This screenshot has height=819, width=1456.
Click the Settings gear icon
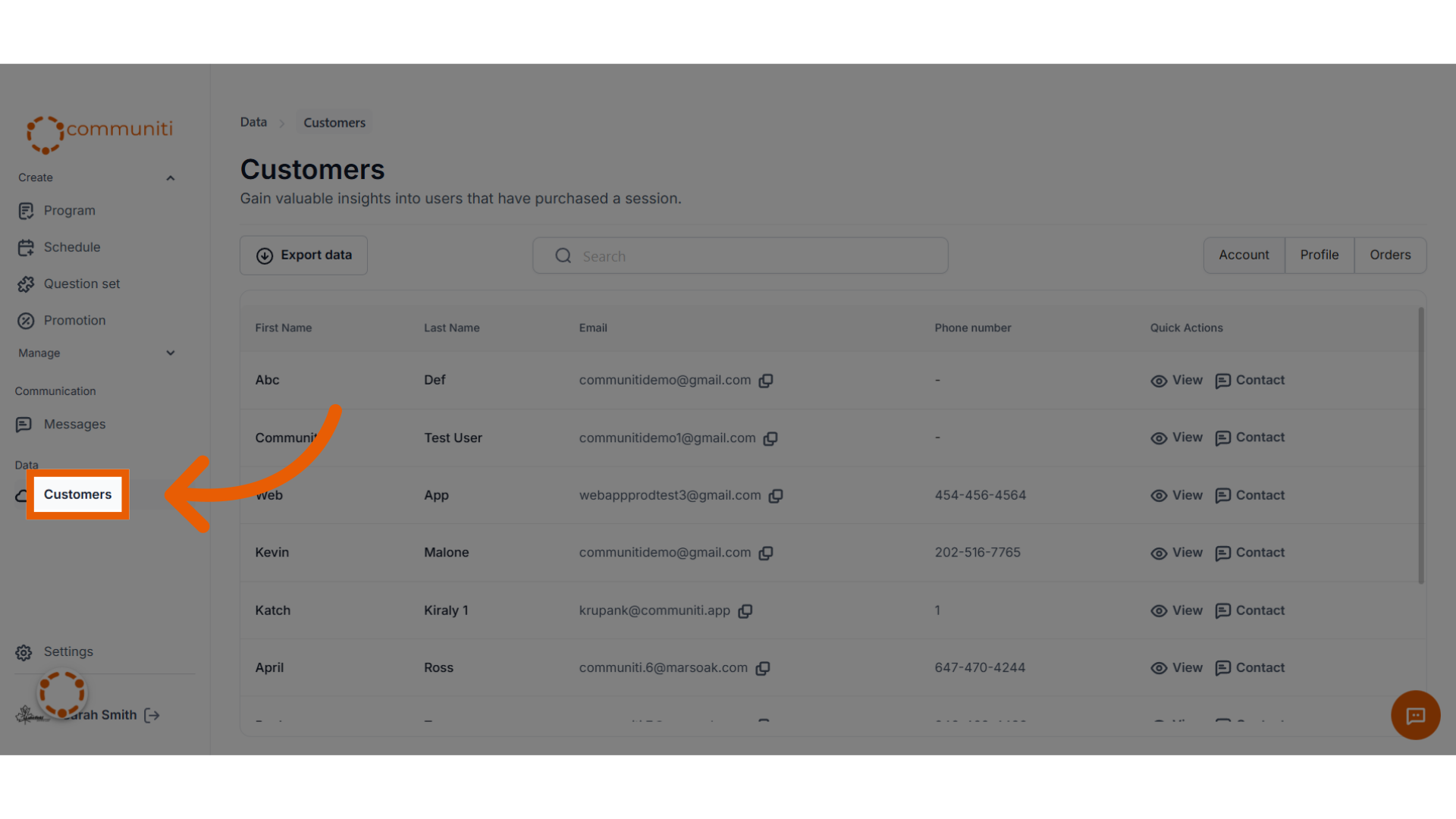[x=24, y=652]
